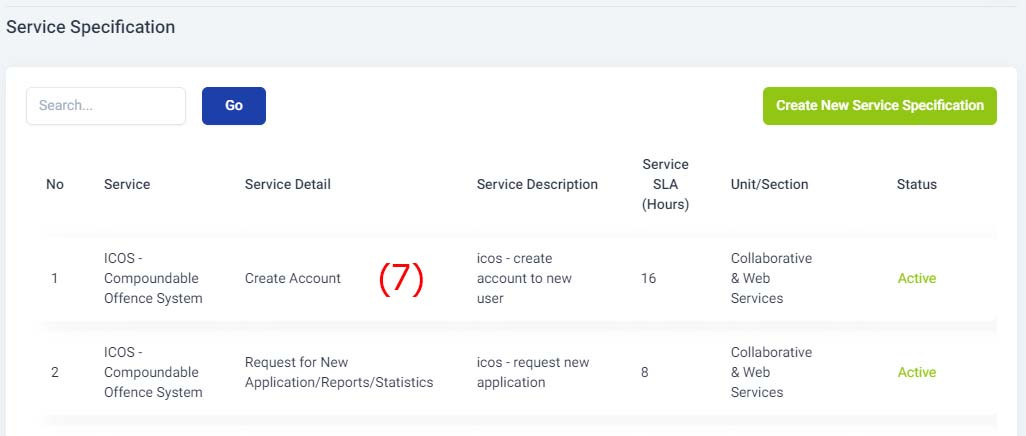Focus the Search input field
This screenshot has height=436, width=1026.
click(106, 105)
